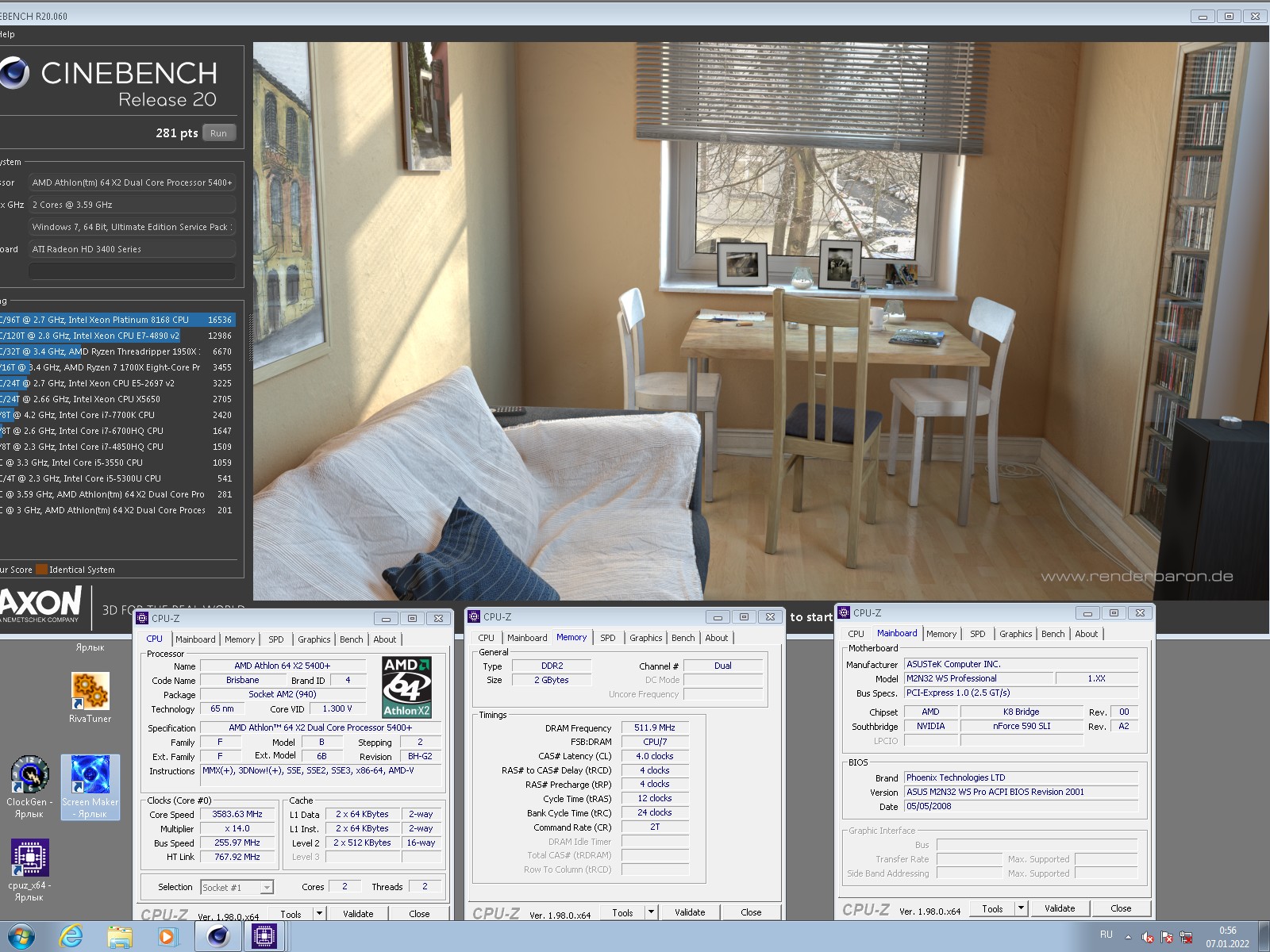Open Graphics tab in CPU-Z Mainboard window
This screenshot has width=1270, height=952.
tap(1016, 634)
